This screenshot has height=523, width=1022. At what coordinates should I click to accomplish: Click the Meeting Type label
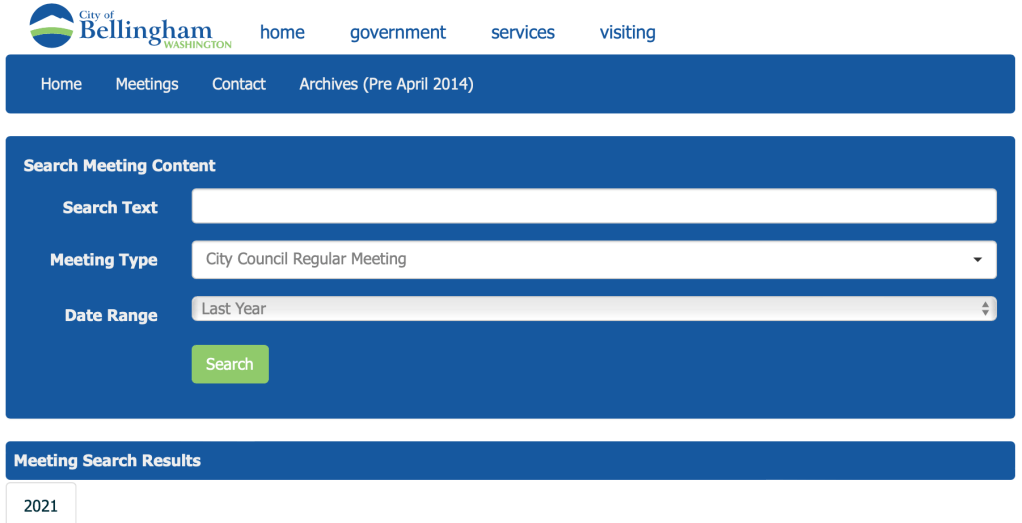(x=104, y=260)
